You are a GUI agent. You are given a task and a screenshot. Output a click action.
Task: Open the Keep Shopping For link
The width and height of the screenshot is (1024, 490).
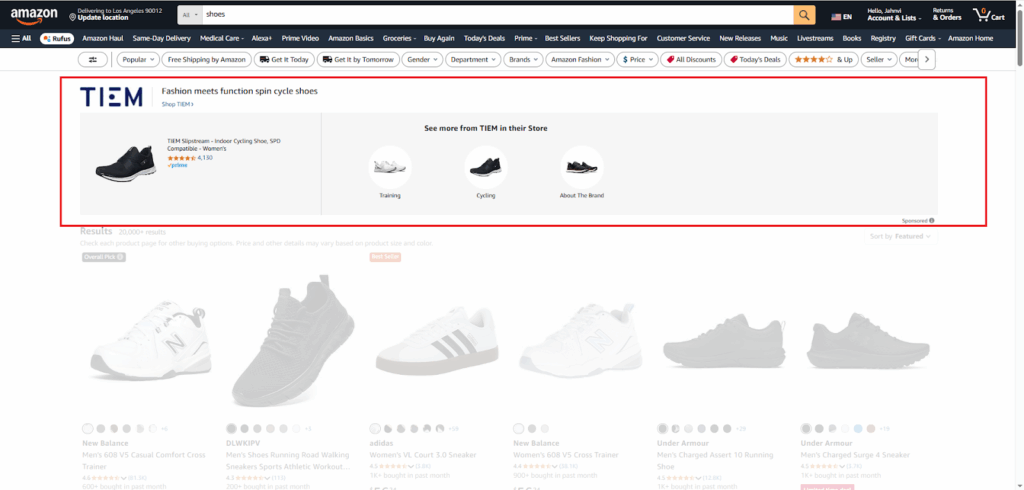[x=618, y=39]
